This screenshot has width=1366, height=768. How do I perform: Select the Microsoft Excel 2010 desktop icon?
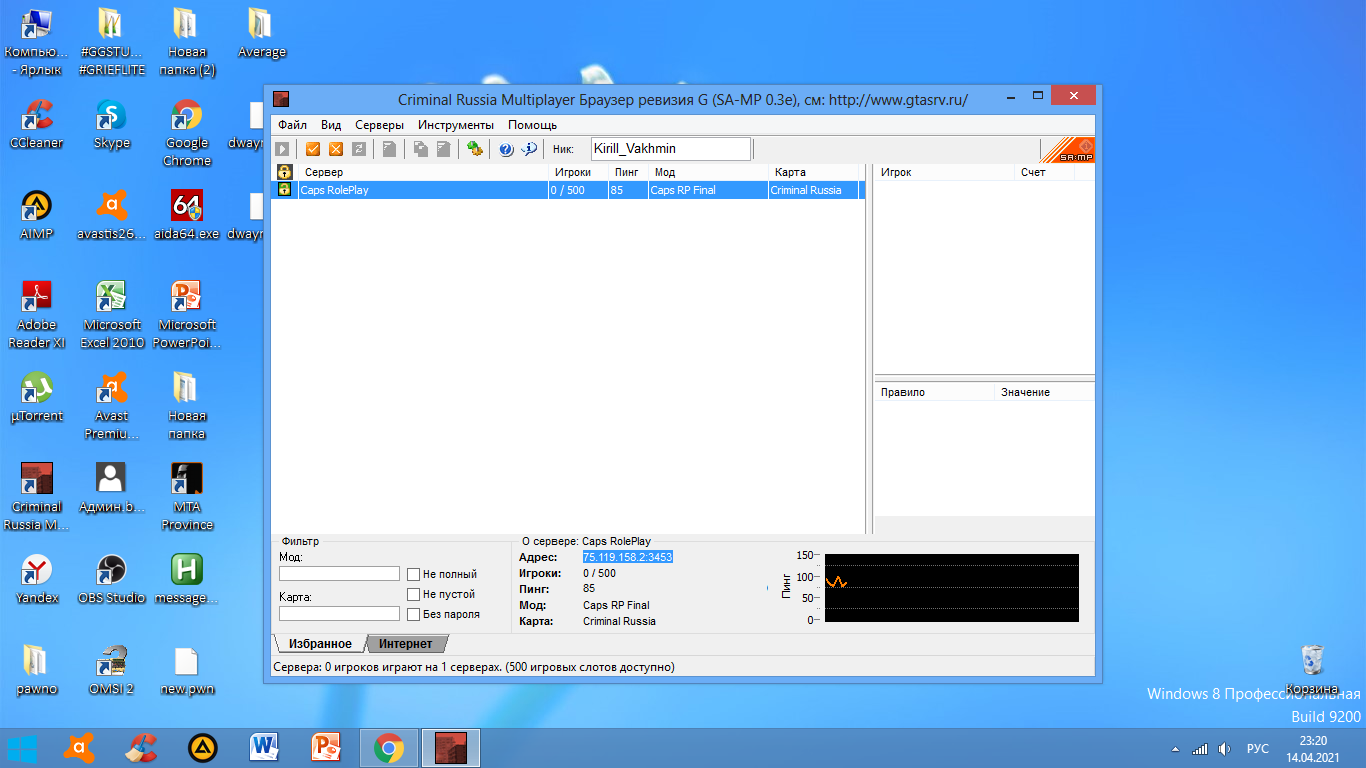112,316
